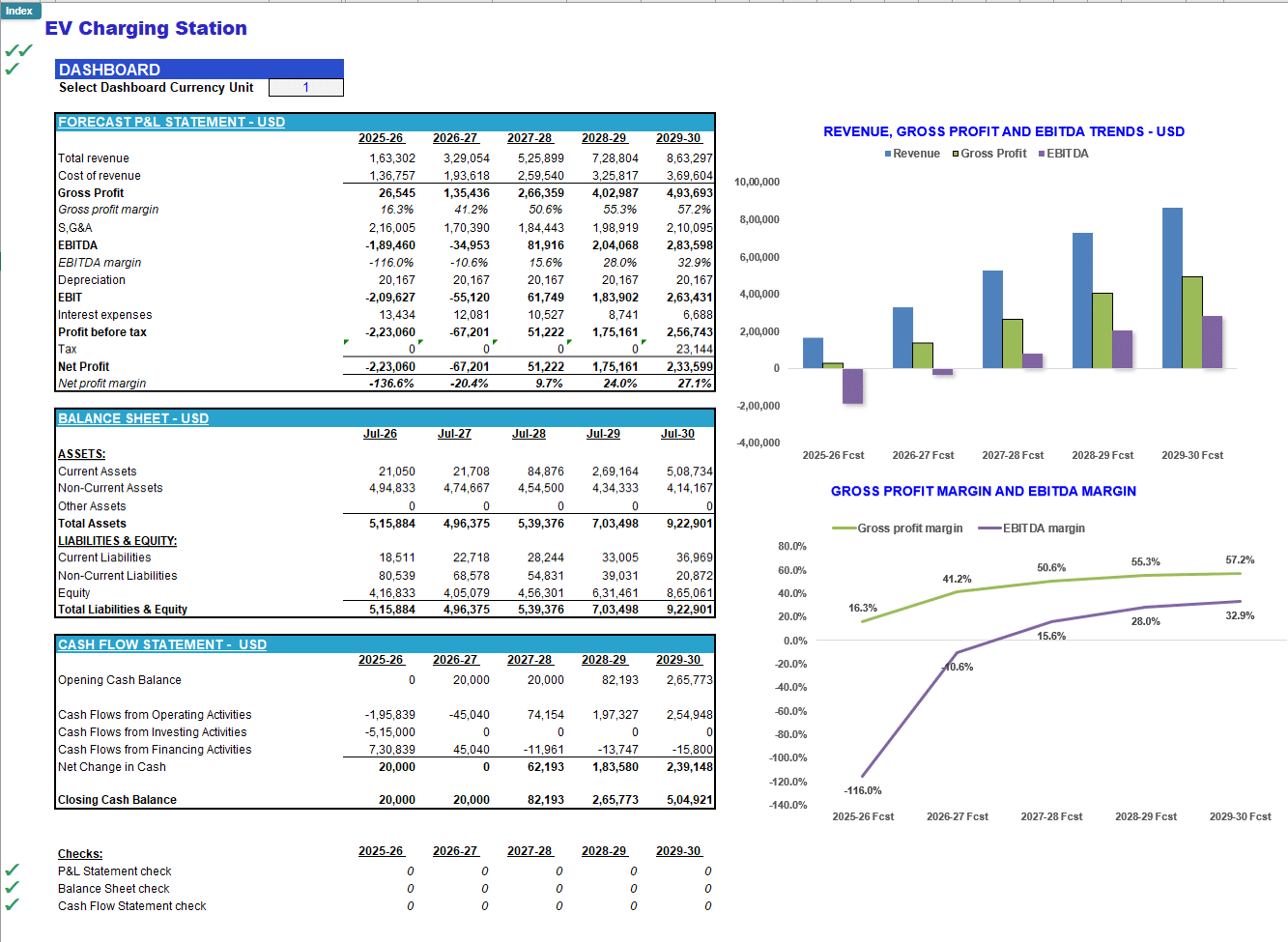Open BALANCE SHEET - USD header link

pos(133,418)
